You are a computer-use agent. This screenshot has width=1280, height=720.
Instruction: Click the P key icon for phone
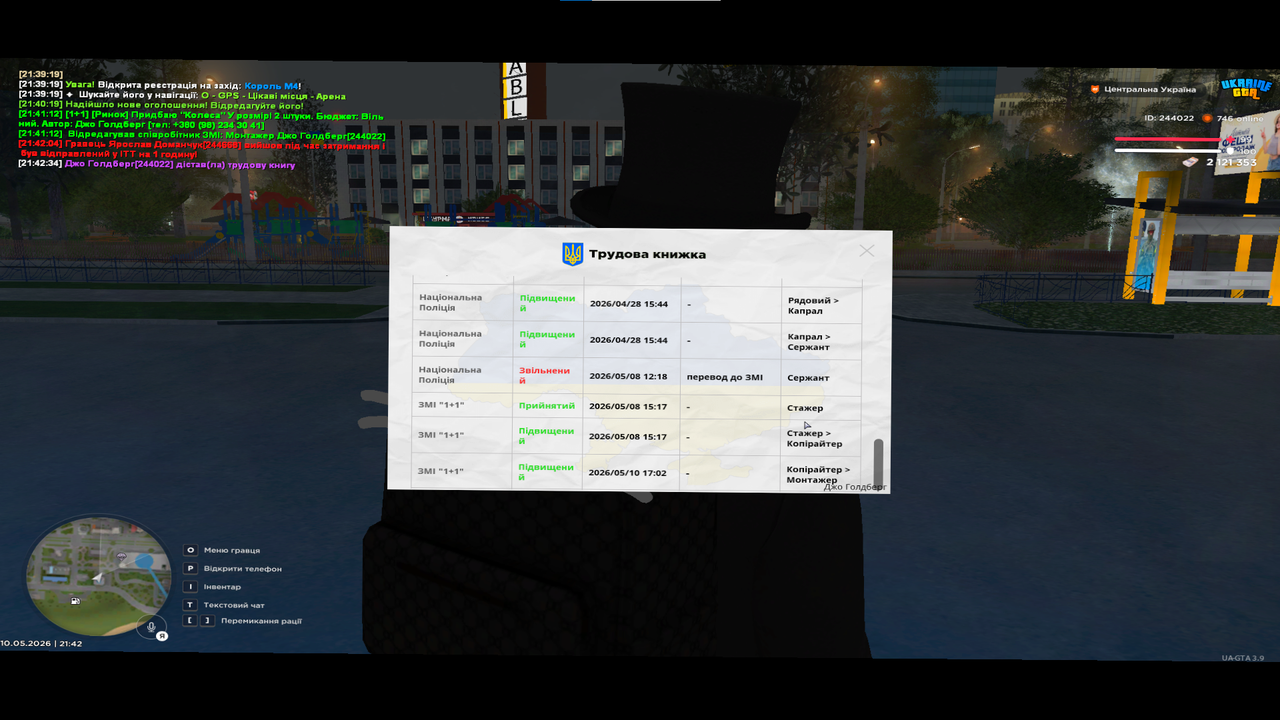tap(190, 568)
